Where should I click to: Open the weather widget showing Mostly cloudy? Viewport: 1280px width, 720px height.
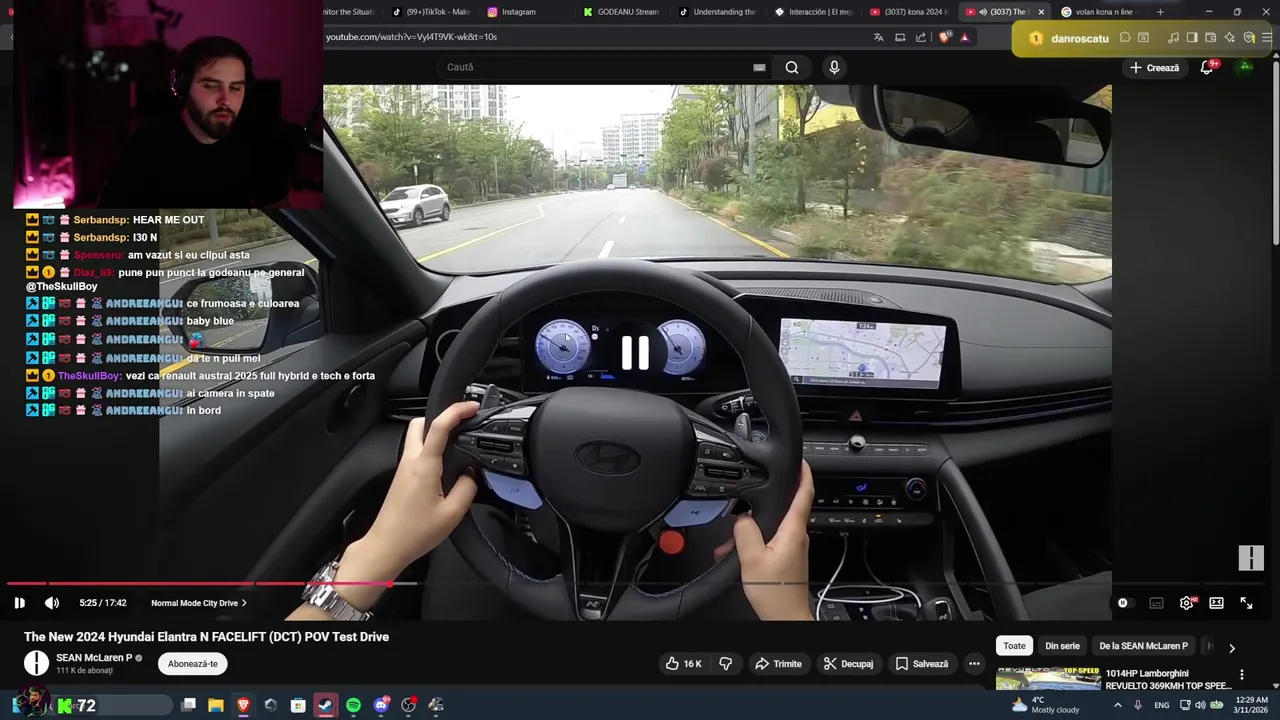pos(1045,705)
